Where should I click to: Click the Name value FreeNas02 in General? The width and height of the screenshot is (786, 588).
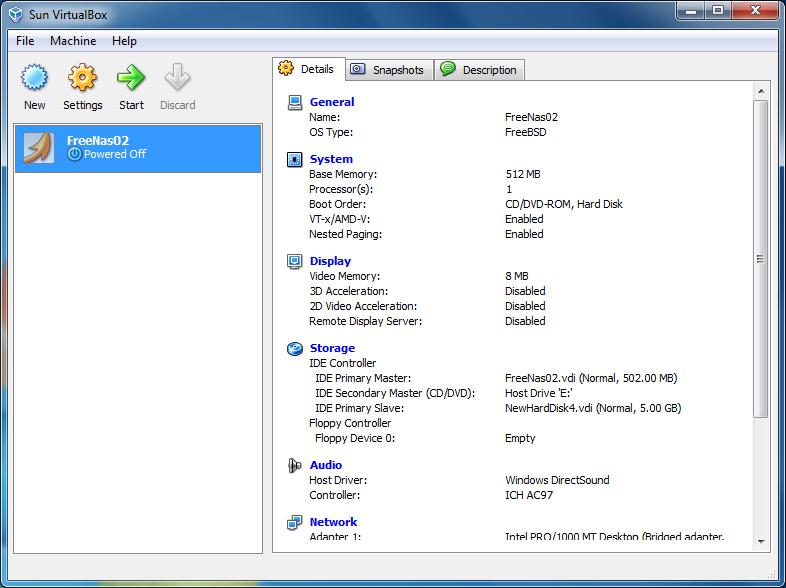pyautogui.click(x=531, y=117)
